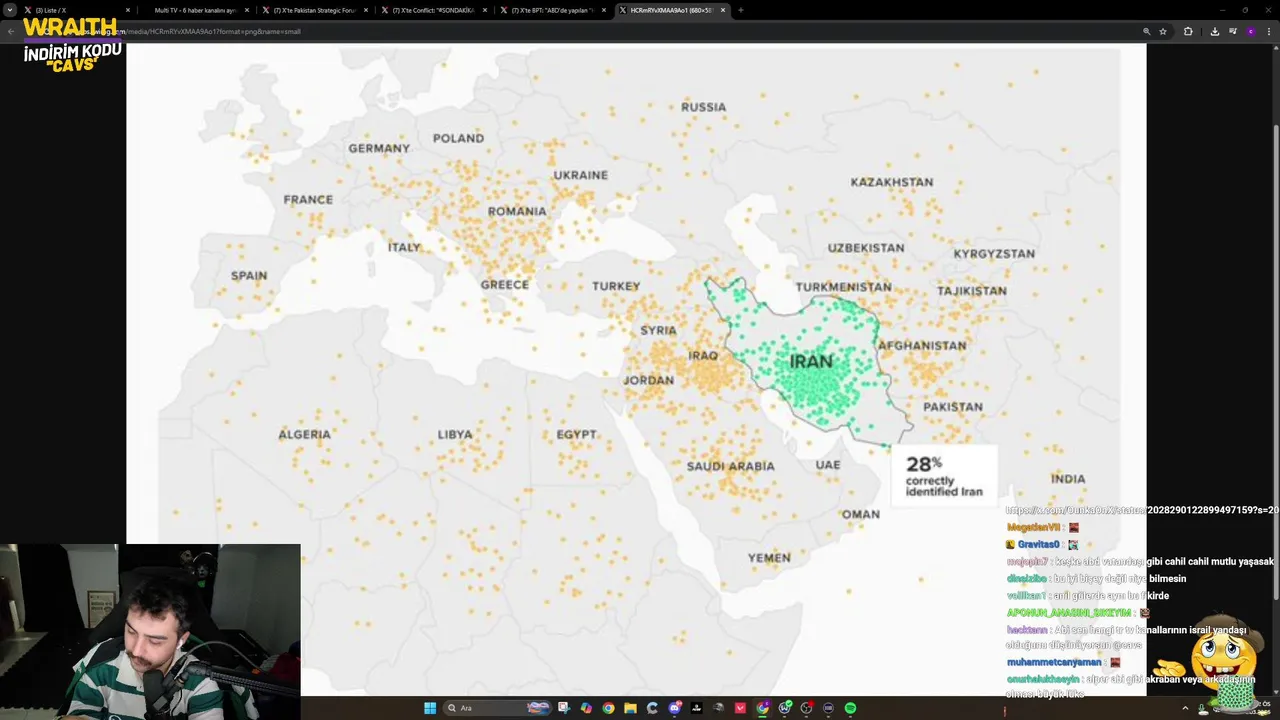Open the red Pocket-style taskbar icon

click(740, 708)
